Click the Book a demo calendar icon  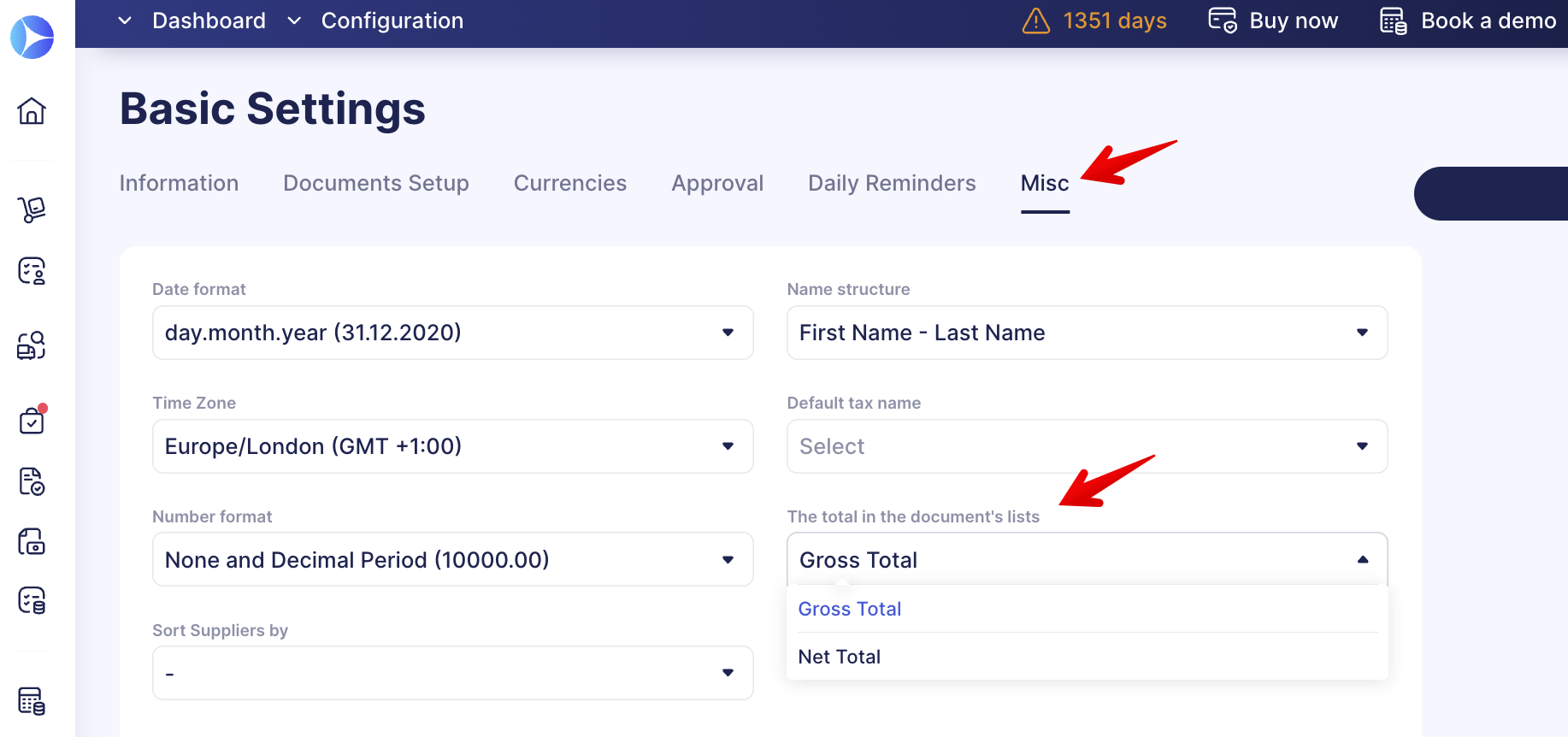tap(1394, 21)
